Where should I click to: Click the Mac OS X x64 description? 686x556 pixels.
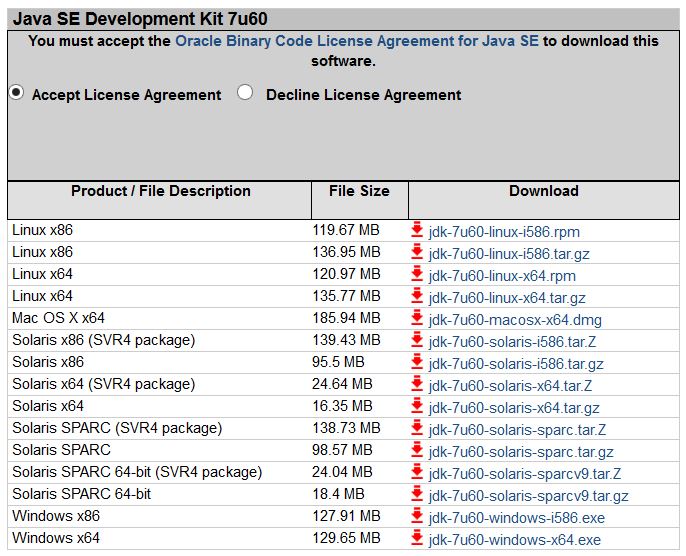pos(58,318)
